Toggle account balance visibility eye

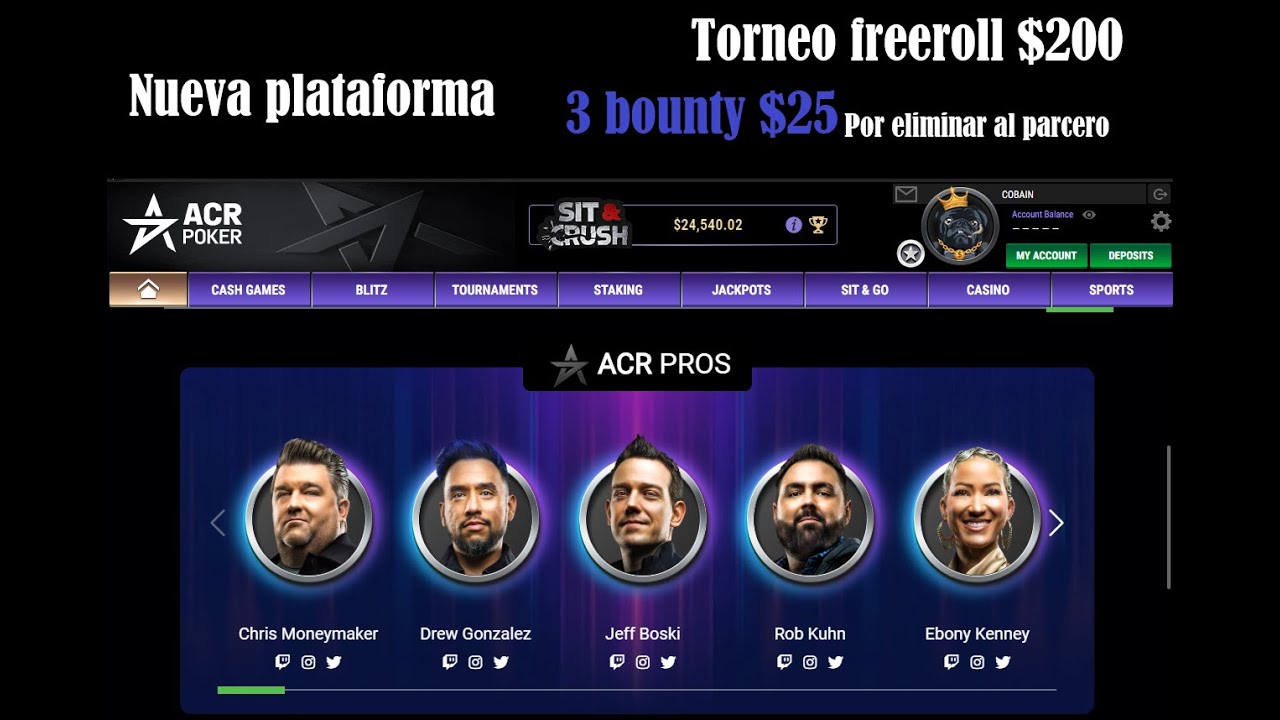1089,214
